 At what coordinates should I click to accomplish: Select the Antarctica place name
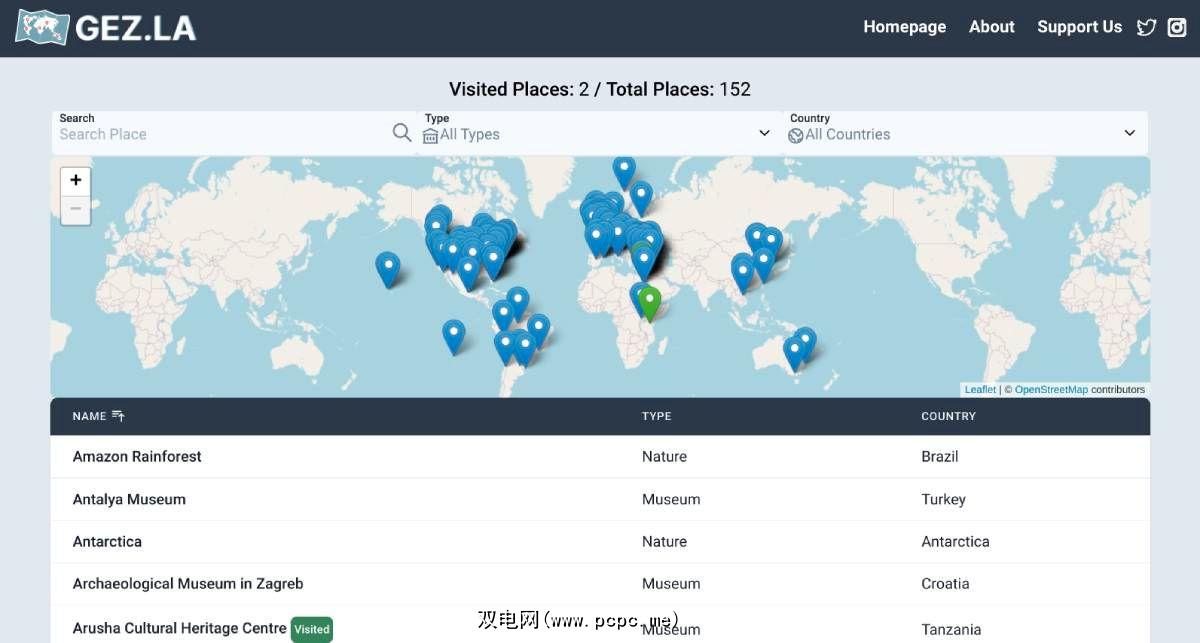(107, 541)
